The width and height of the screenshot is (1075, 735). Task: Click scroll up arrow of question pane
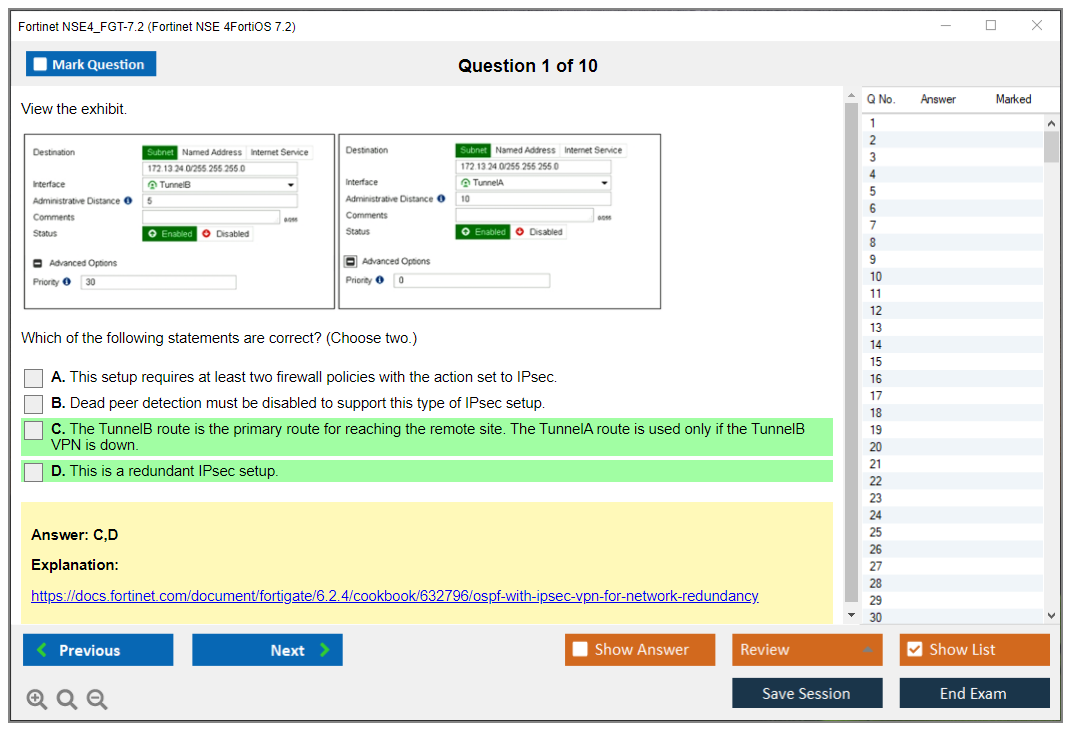point(852,96)
